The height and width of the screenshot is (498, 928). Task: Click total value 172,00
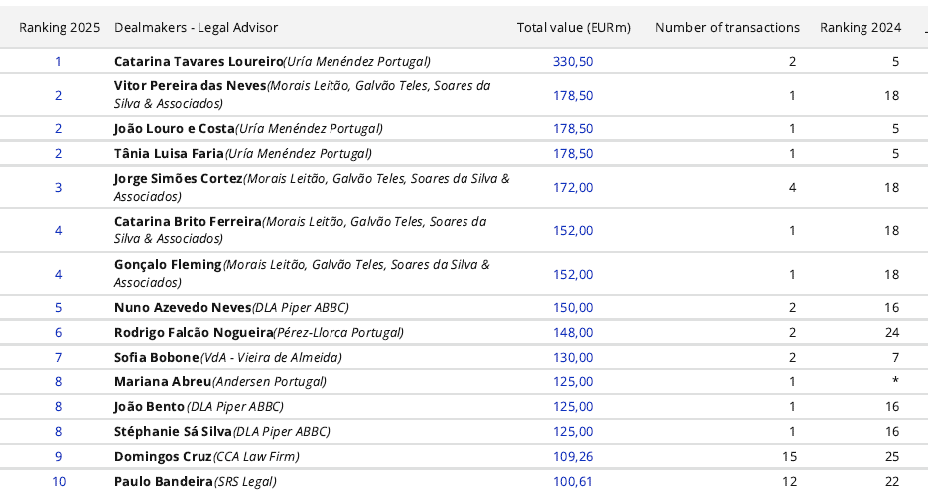coord(573,188)
